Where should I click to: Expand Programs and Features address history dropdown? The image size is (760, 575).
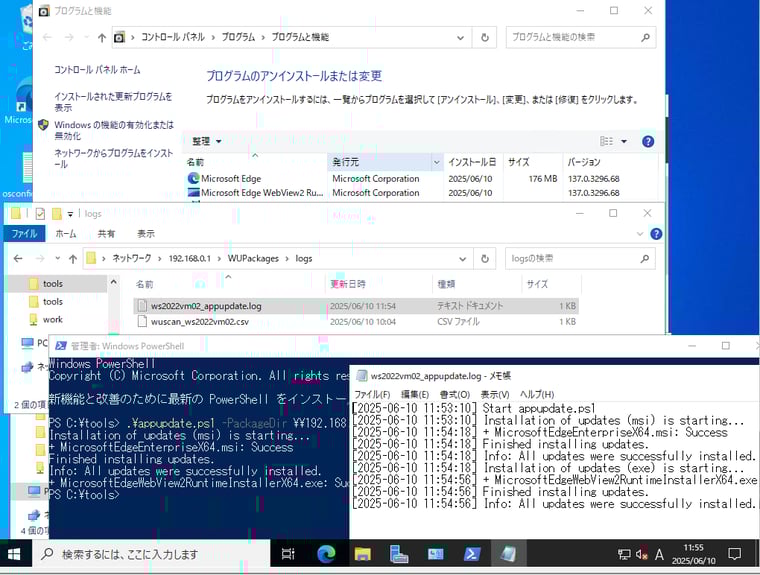click(x=460, y=37)
